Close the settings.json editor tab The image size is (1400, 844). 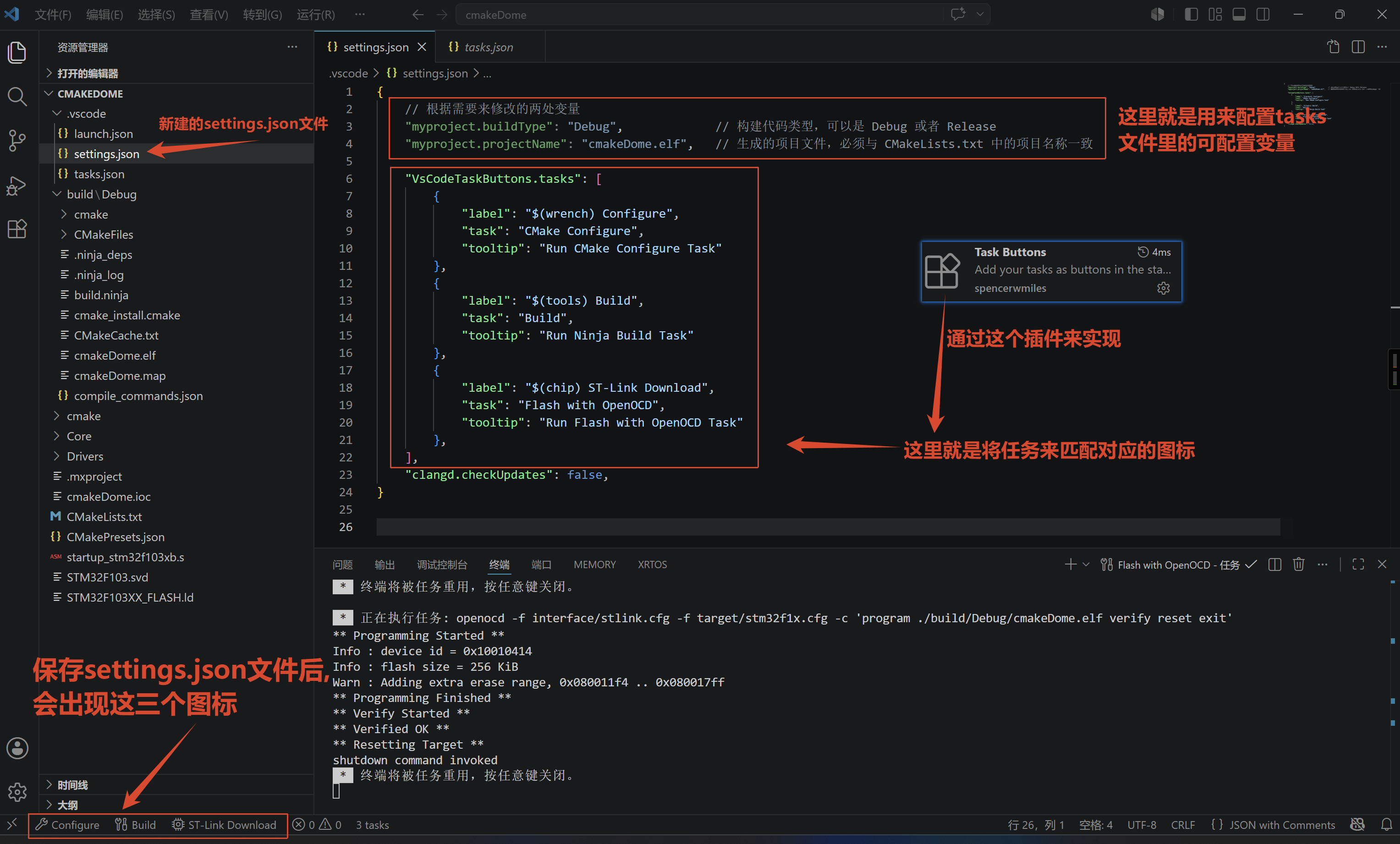(422, 47)
